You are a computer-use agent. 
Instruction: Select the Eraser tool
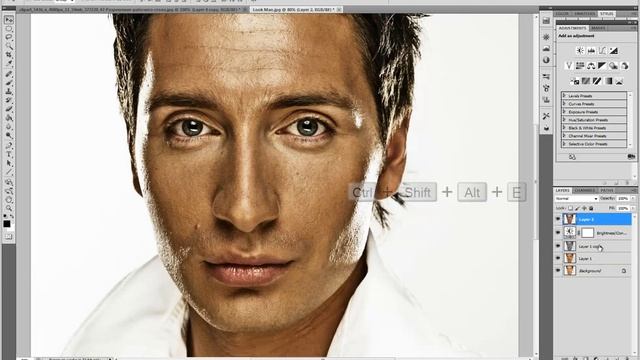[x=9, y=108]
